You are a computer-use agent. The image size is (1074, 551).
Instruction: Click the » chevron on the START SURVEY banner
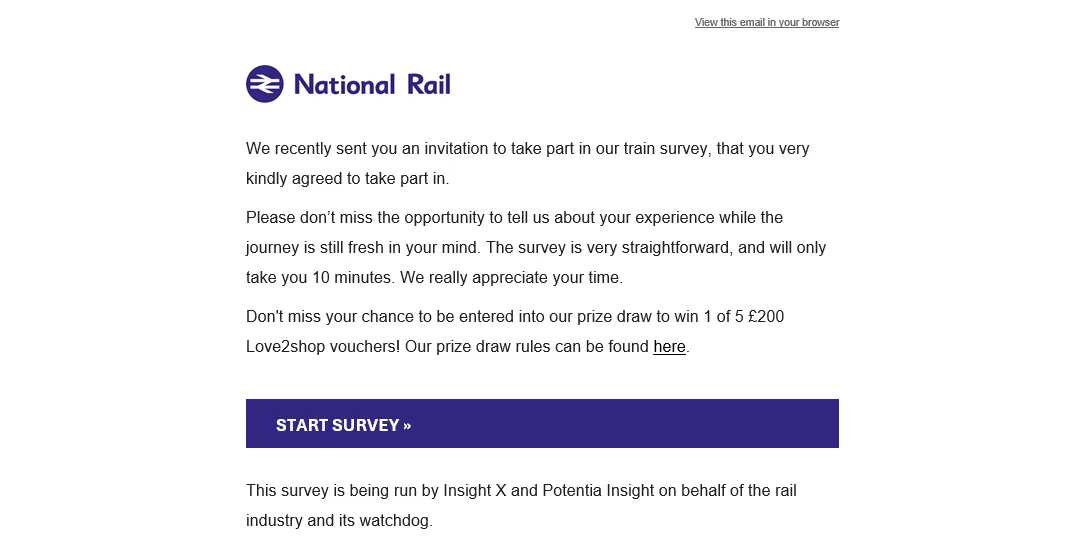point(407,425)
